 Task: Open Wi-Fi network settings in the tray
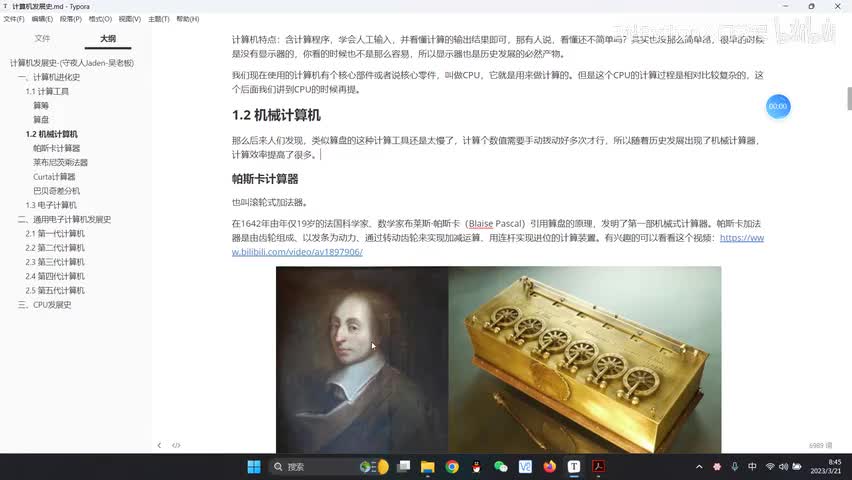(x=770, y=466)
